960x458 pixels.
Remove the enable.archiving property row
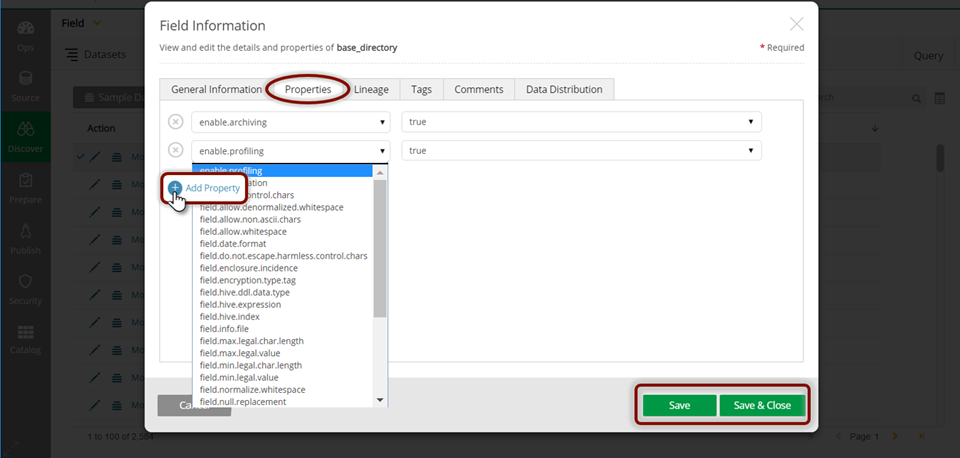click(175, 122)
